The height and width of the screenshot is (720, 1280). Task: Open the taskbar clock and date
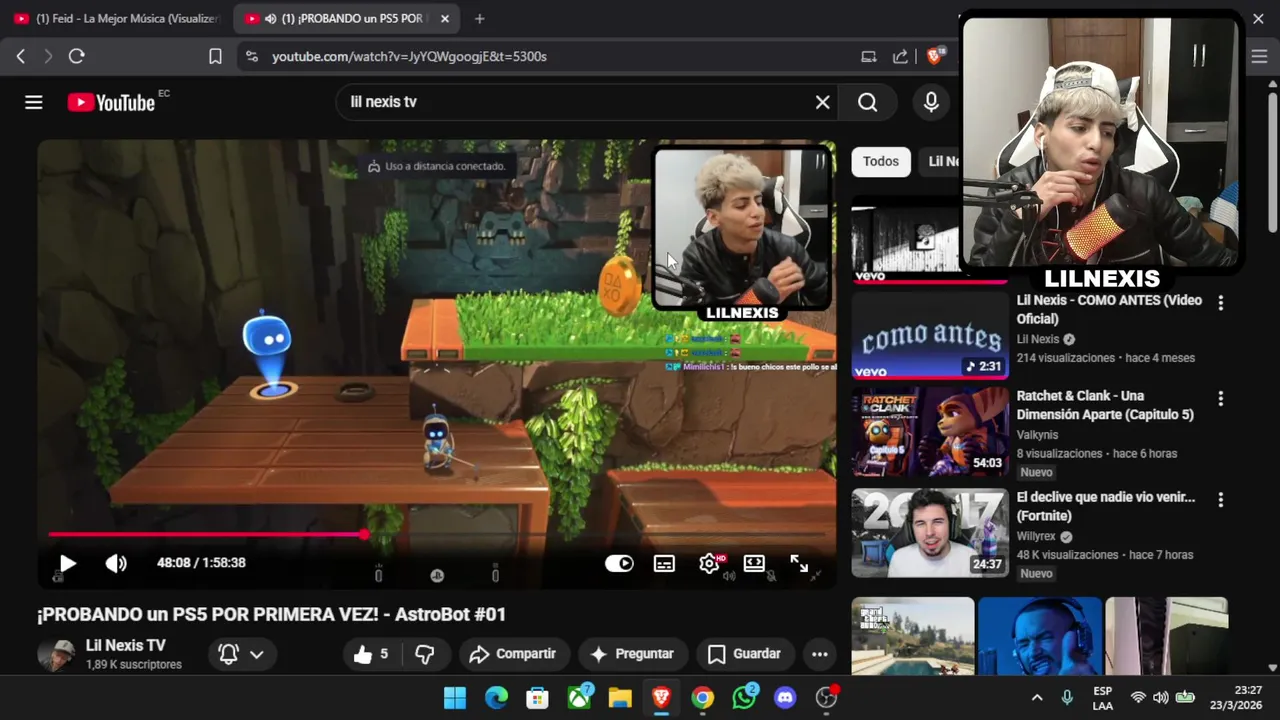tap(1236, 697)
